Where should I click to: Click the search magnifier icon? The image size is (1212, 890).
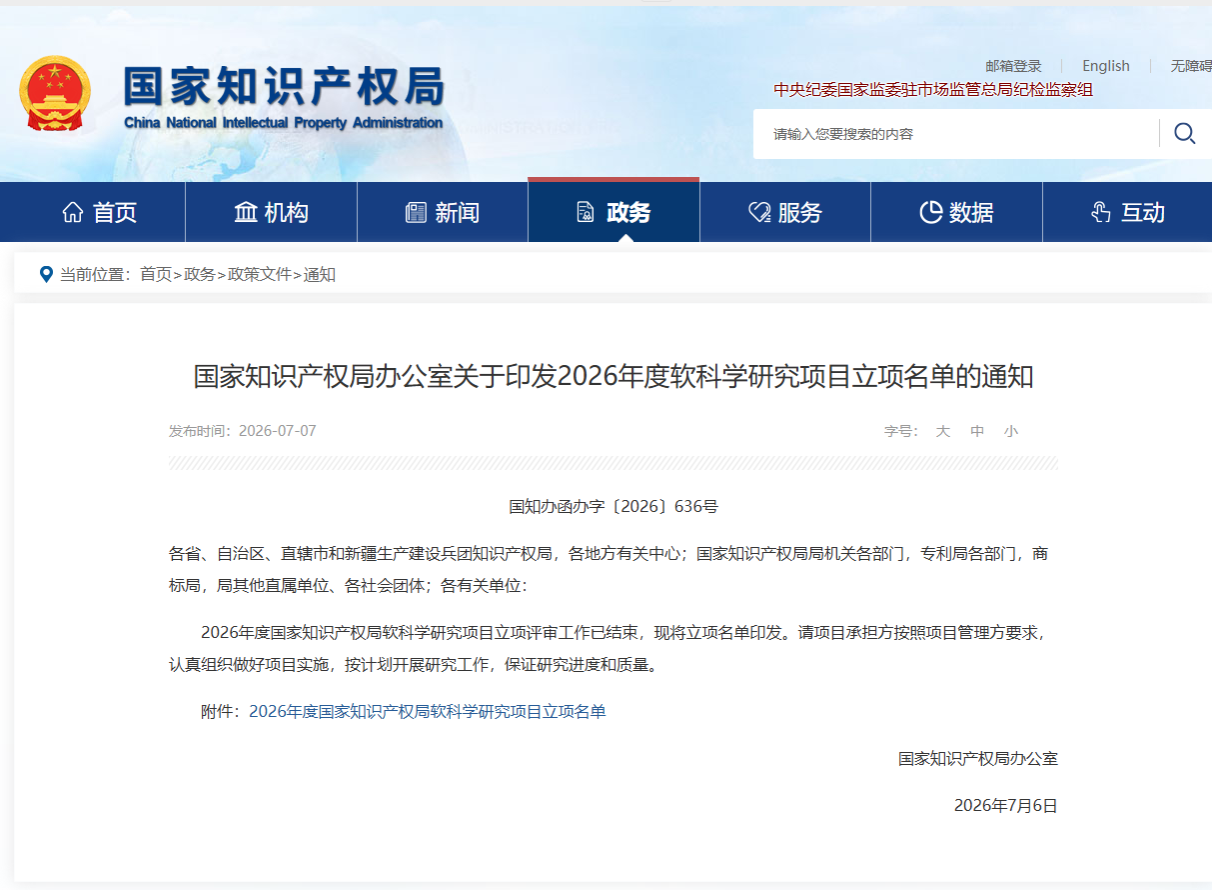coord(1185,133)
